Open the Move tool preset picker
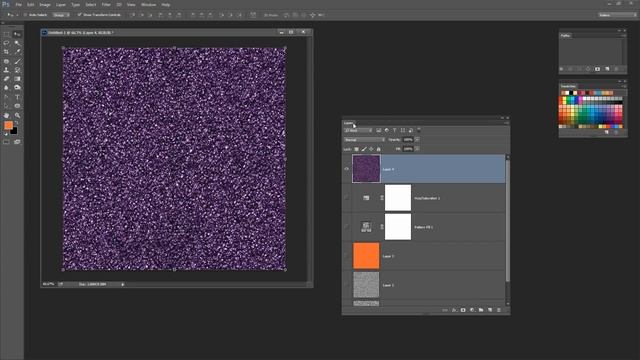The height and width of the screenshot is (360, 640). pos(13,15)
